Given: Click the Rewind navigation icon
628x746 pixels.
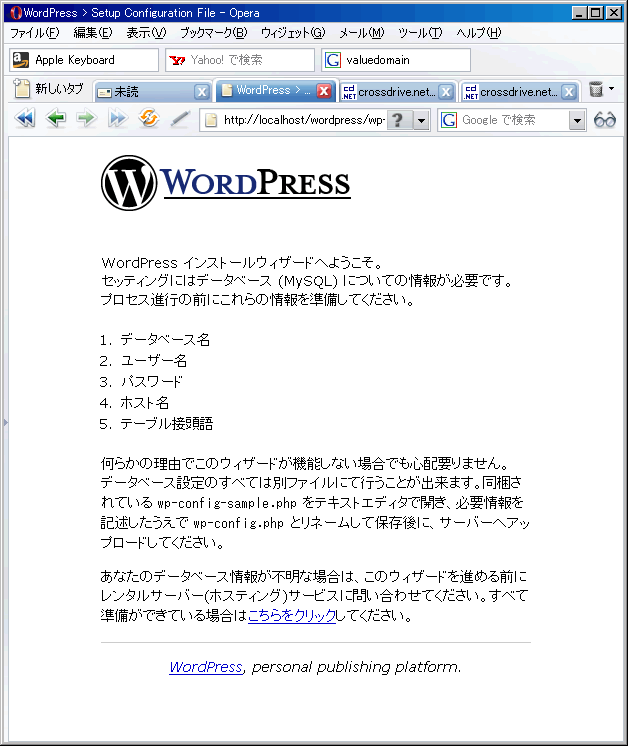Looking at the screenshot, I should pyautogui.click(x=25, y=118).
